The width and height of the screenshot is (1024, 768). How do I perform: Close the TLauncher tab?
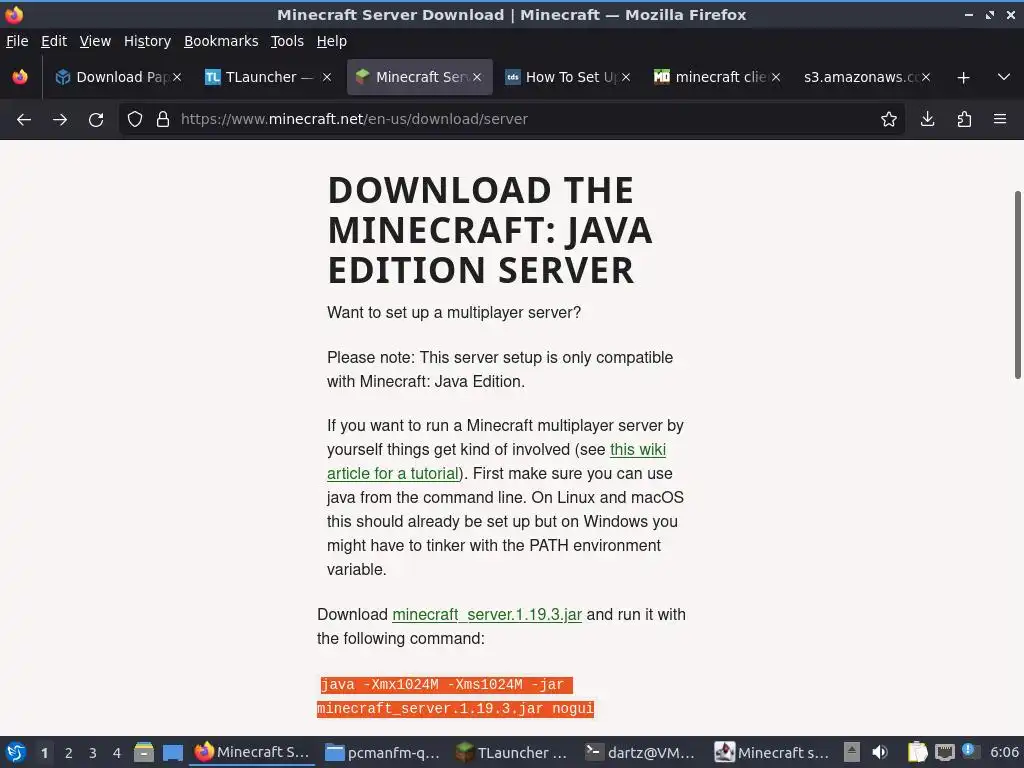(327, 77)
